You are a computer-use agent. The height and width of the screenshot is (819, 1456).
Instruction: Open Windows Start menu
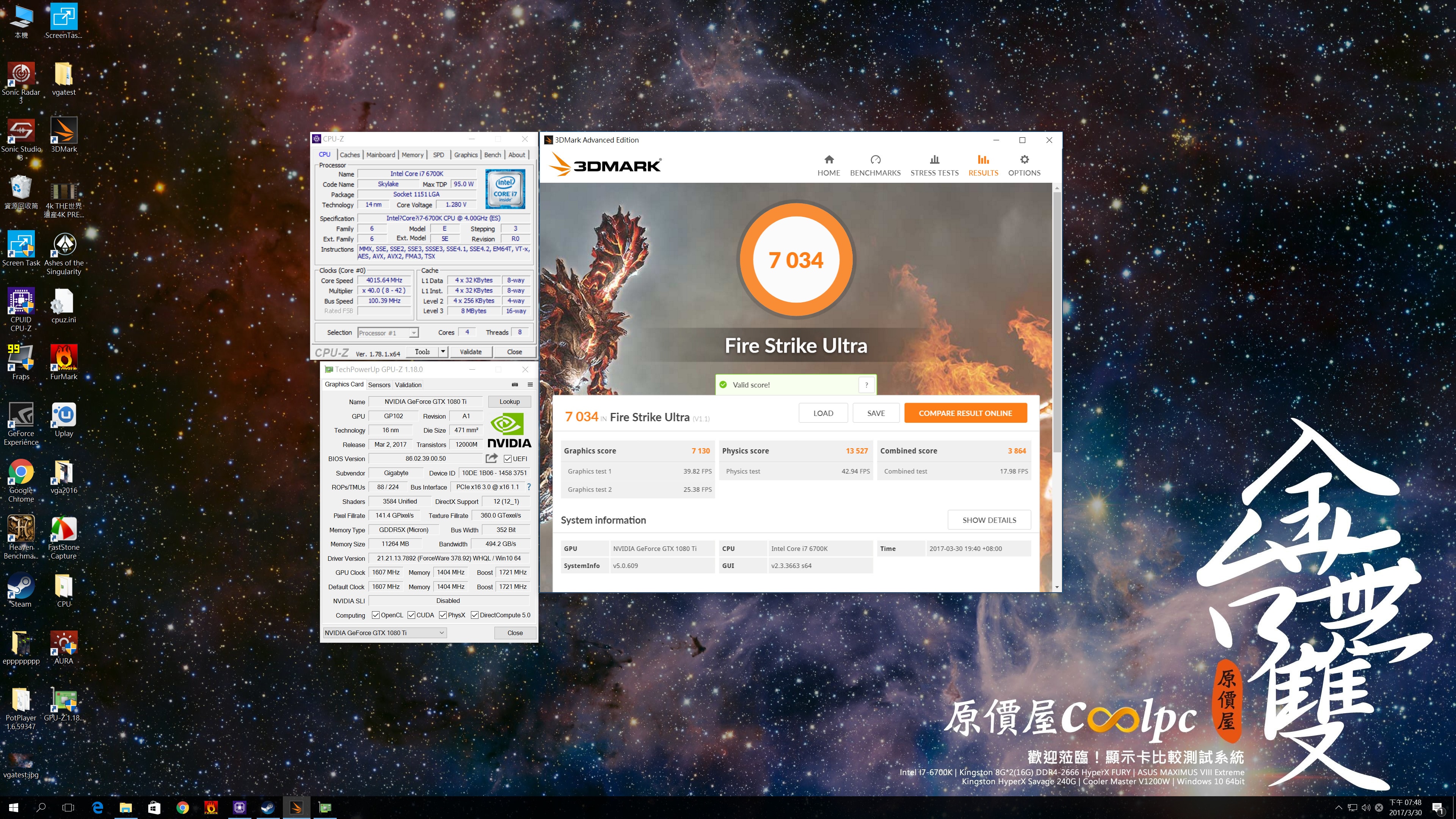(14, 808)
